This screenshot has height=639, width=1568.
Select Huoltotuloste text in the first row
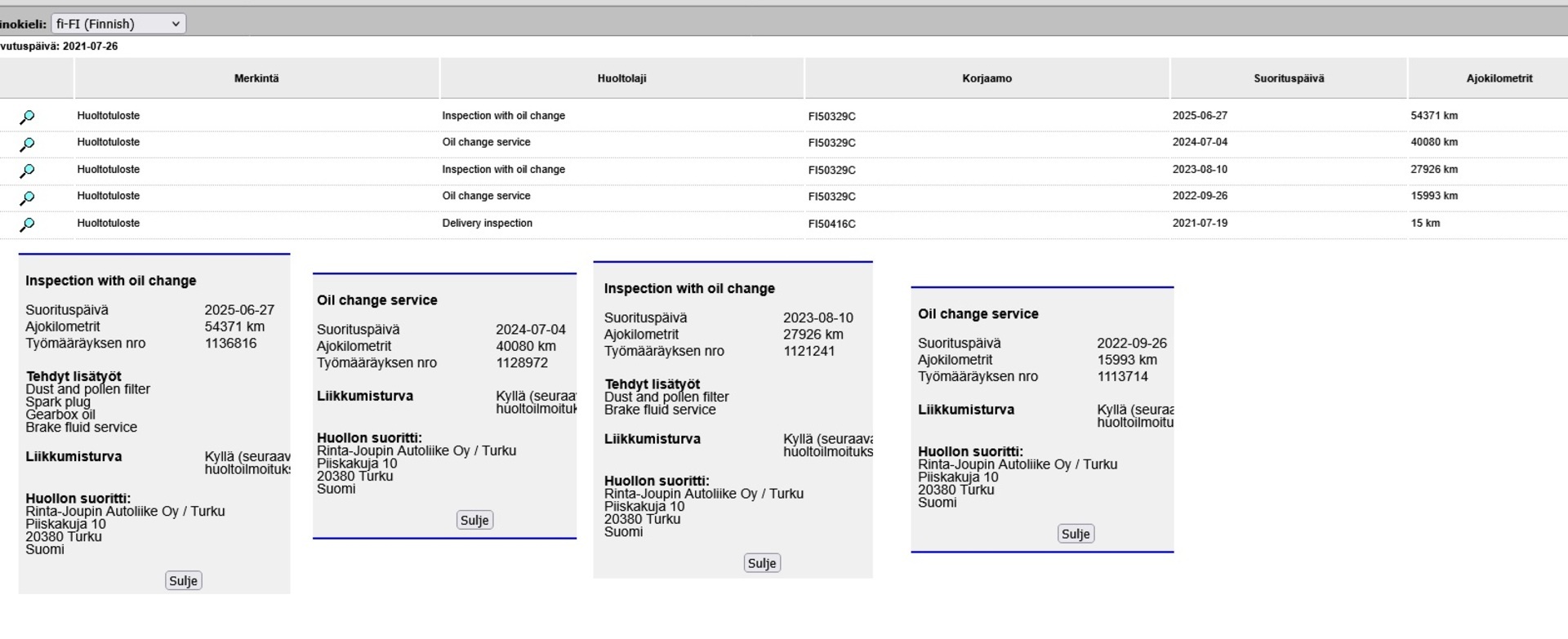[x=109, y=116]
